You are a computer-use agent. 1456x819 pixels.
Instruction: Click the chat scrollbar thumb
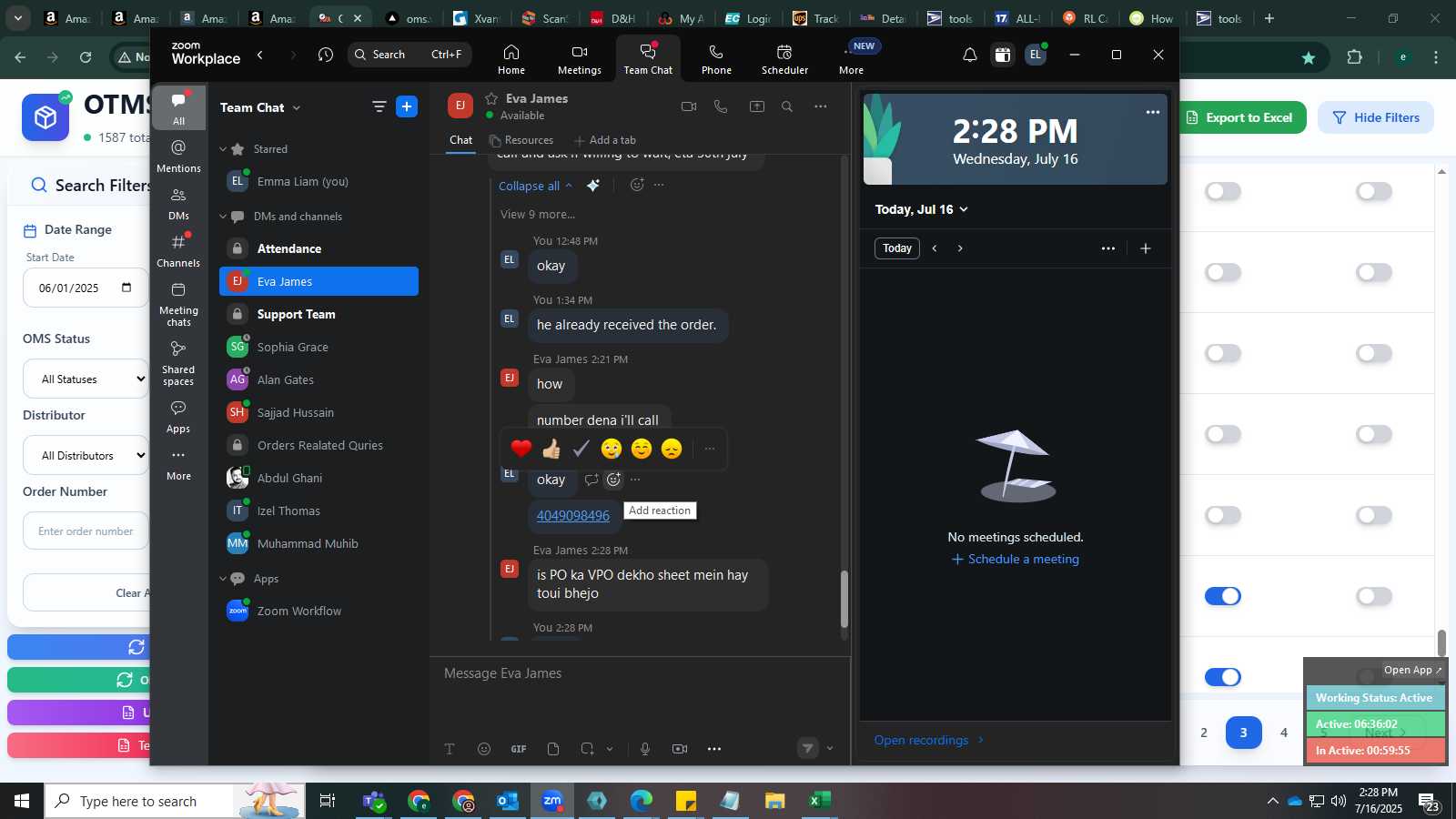point(844,599)
